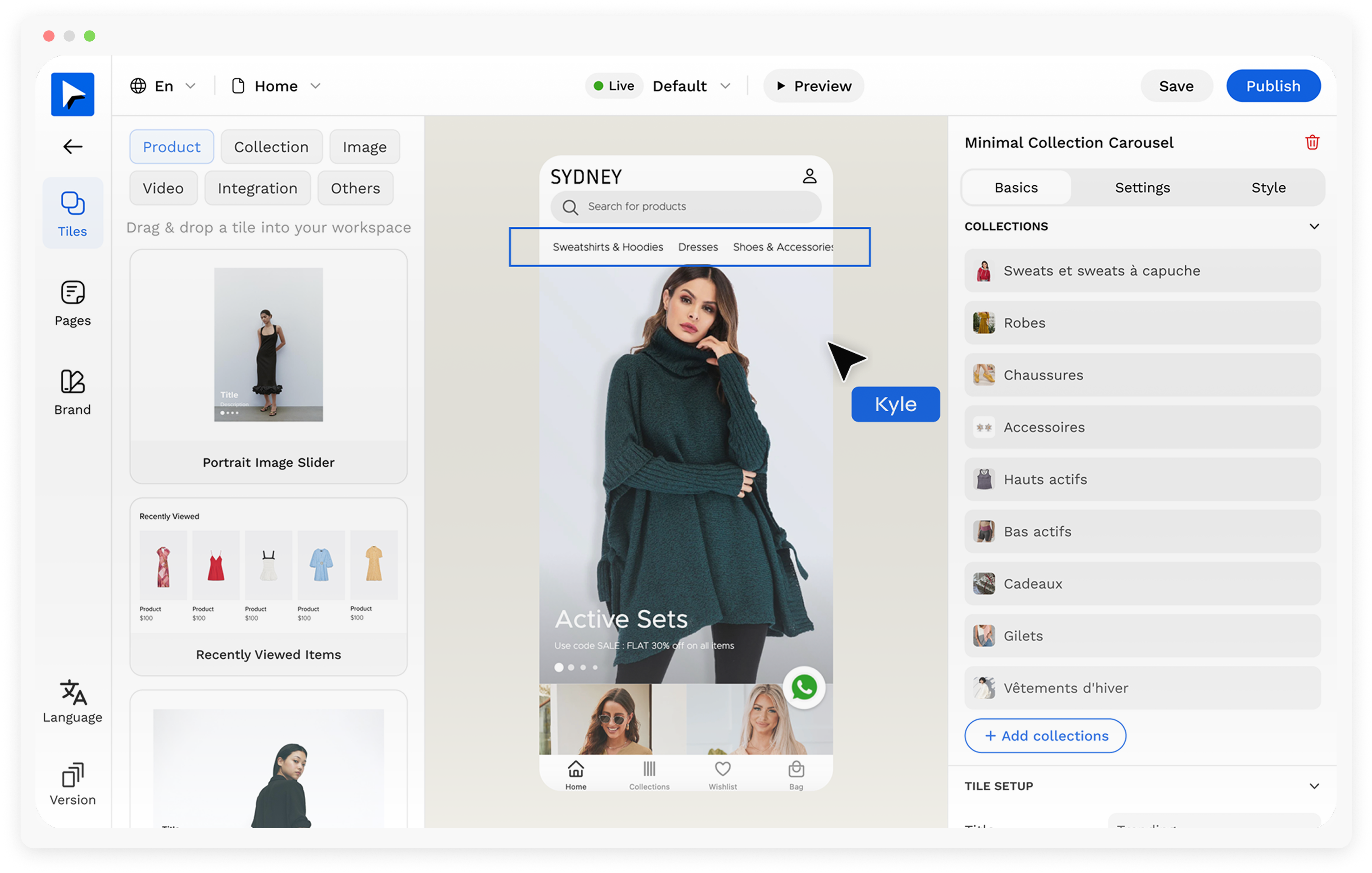1372x873 pixels.
Task: Click the Publish button
Action: [x=1273, y=86]
